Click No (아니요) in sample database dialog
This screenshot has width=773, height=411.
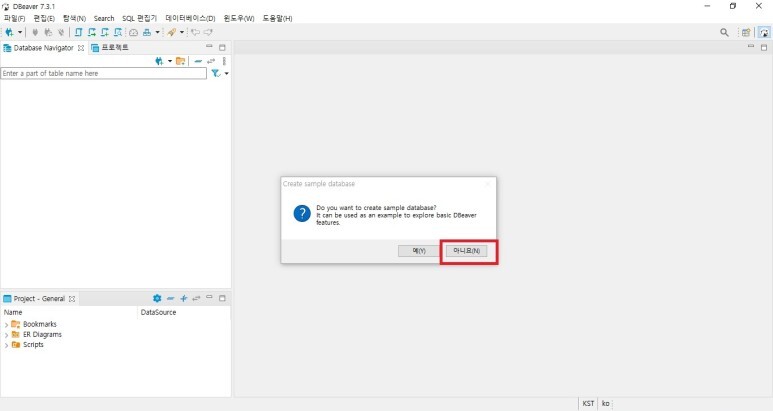point(466,251)
